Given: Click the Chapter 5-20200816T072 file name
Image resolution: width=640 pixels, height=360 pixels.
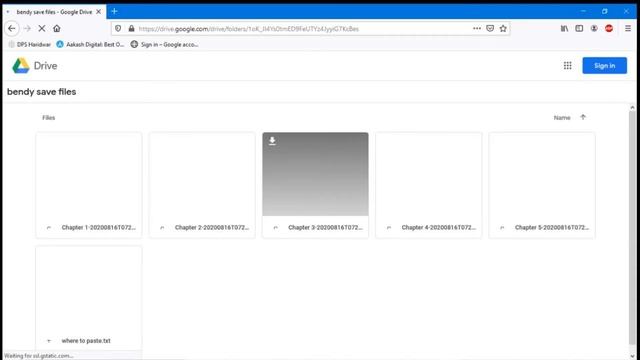Looking at the screenshot, I should coord(552,227).
